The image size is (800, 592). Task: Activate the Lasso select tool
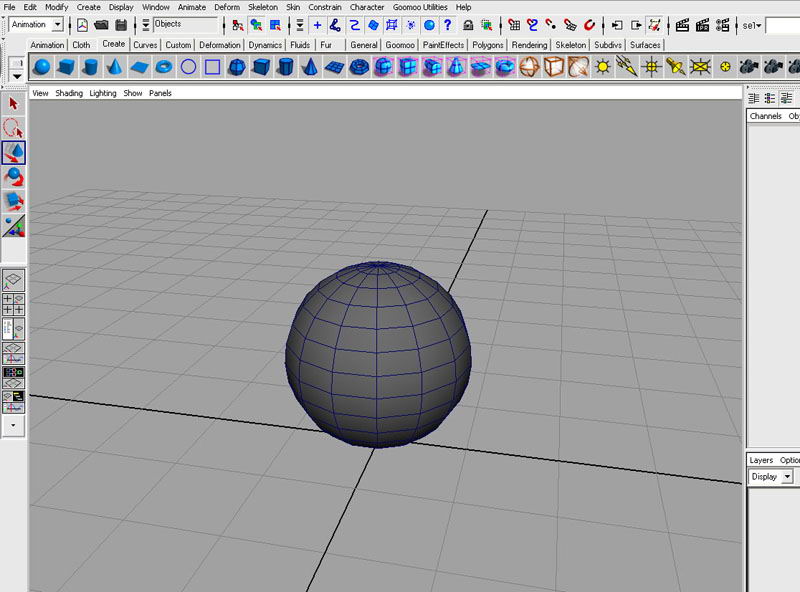13,128
